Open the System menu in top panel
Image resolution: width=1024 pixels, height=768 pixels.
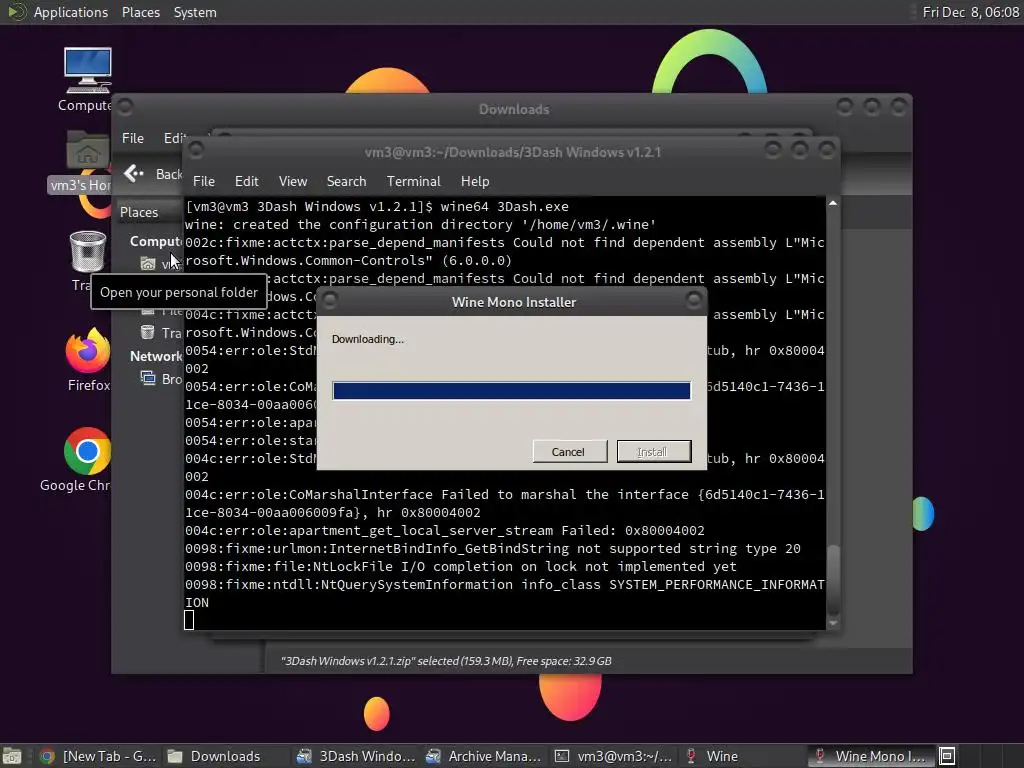(195, 12)
